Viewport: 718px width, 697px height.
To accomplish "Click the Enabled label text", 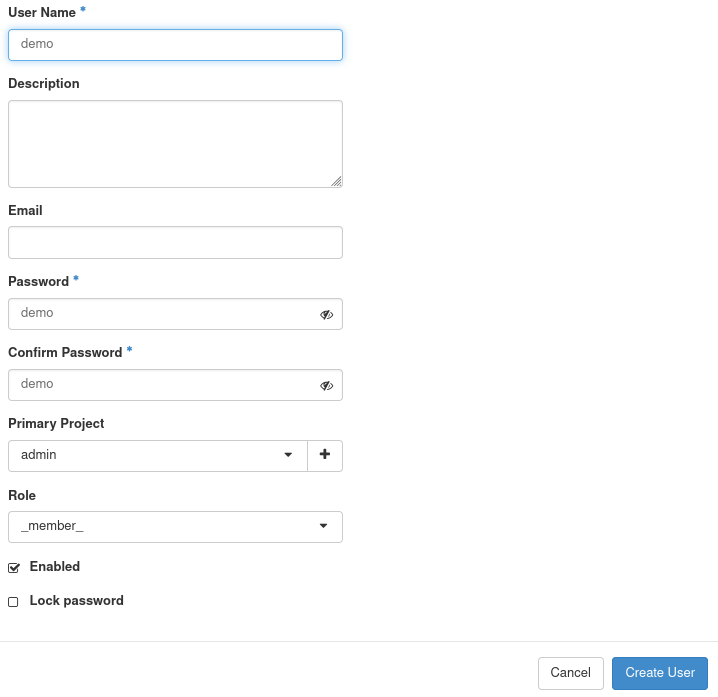I will [55, 567].
